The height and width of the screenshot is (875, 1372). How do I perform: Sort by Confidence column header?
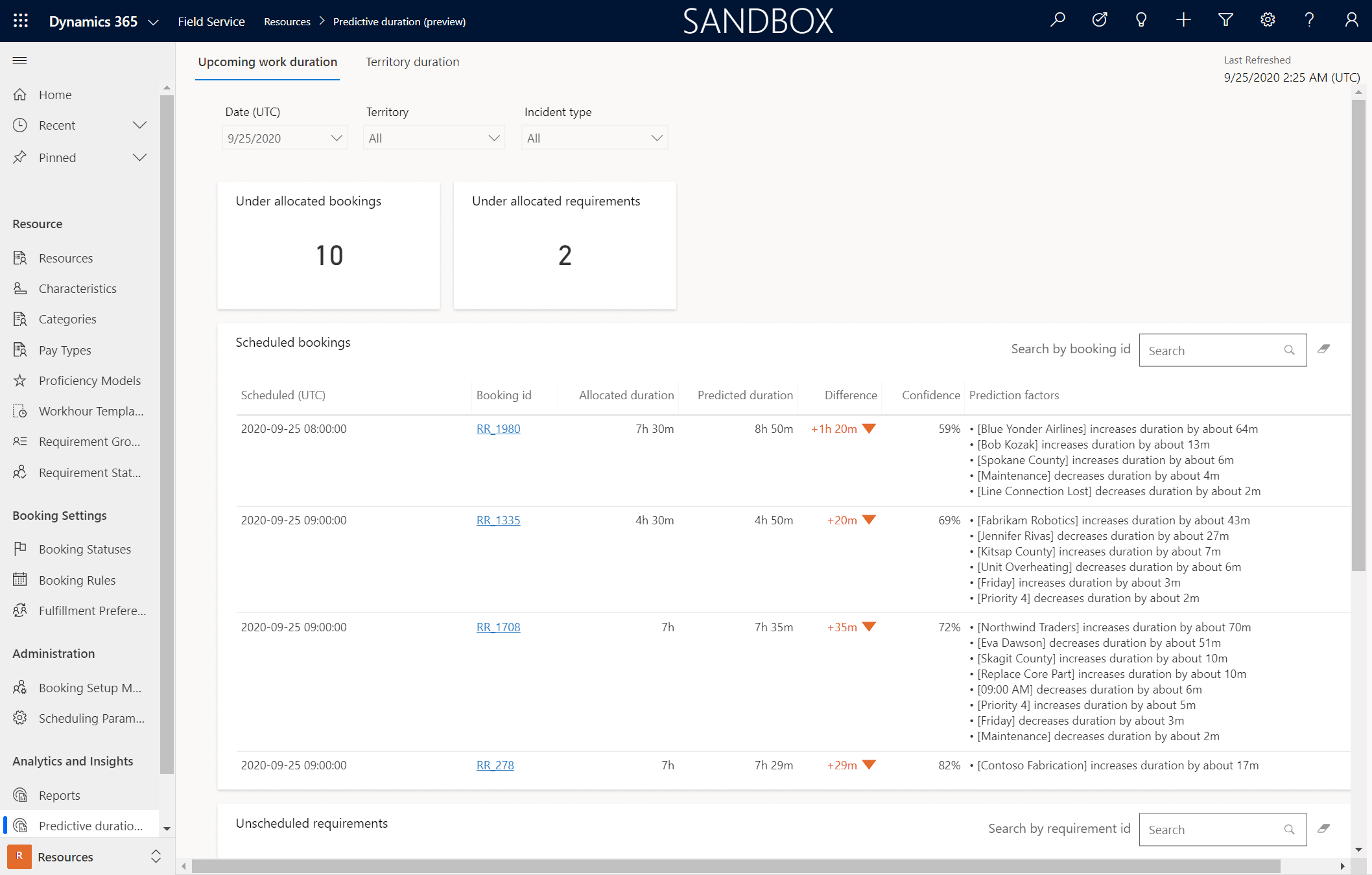click(x=930, y=395)
